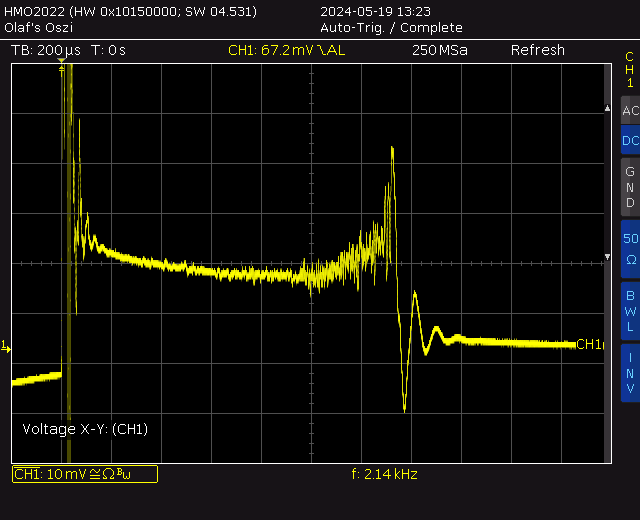The width and height of the screenshot is (640, 520).
Task: Click the trigger time marker at top
Action: click(x=62, y=63)
